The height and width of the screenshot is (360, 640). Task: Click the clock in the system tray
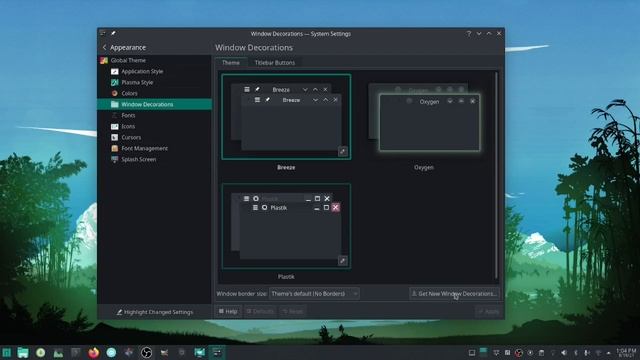626,353
